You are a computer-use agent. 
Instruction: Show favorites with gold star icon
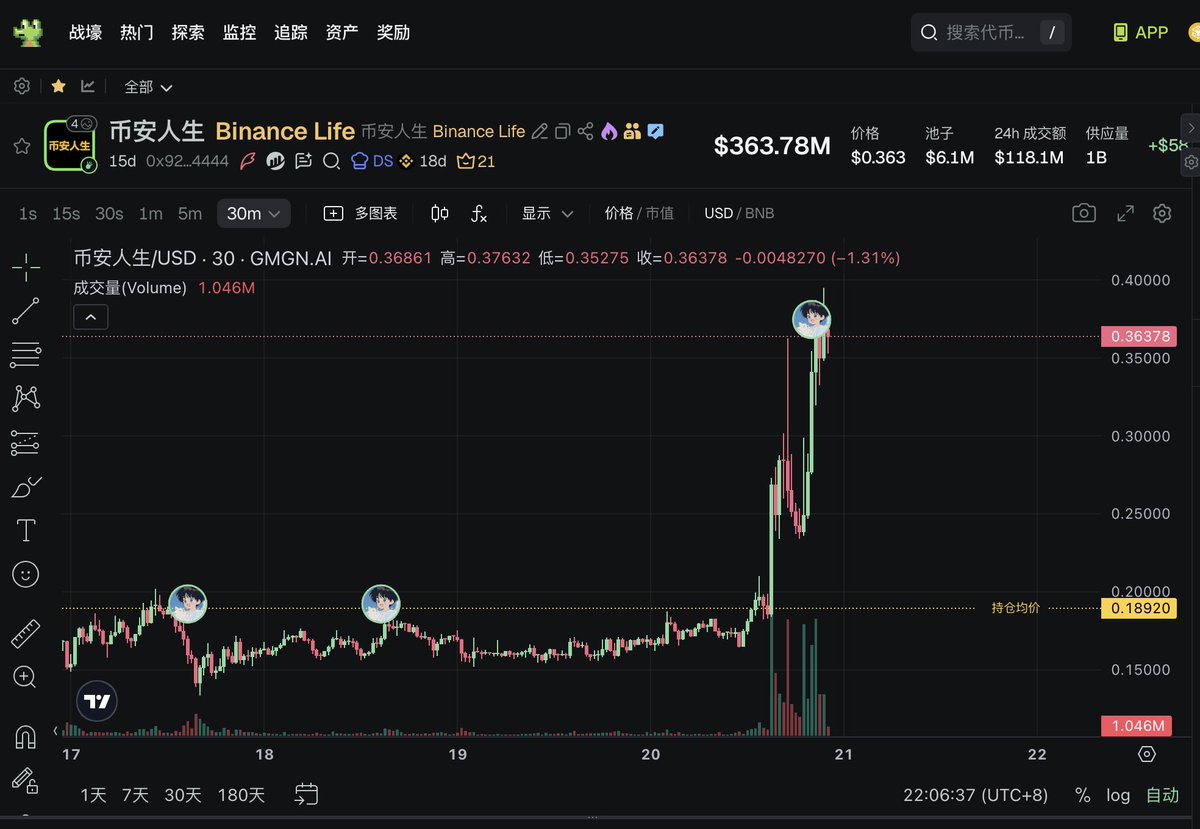point(58,86)
